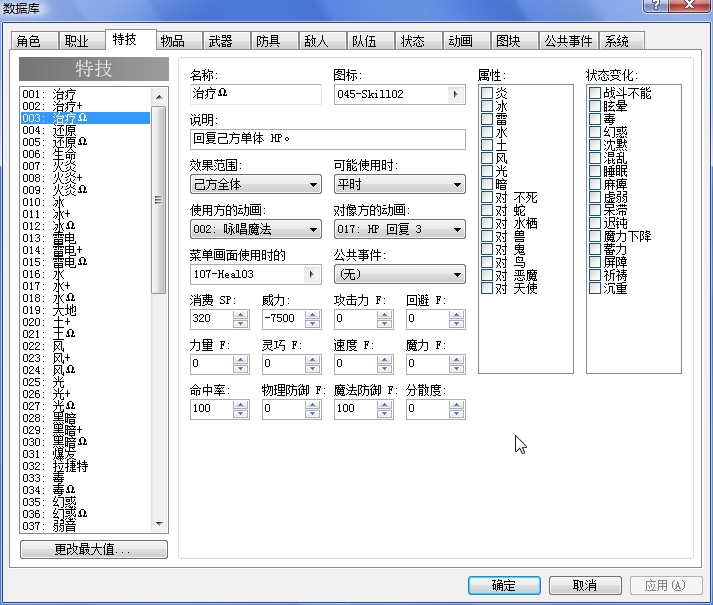713x605 pixels.
Task: Tick the 毒 state change checkbox
Action: tap(595, 119)
